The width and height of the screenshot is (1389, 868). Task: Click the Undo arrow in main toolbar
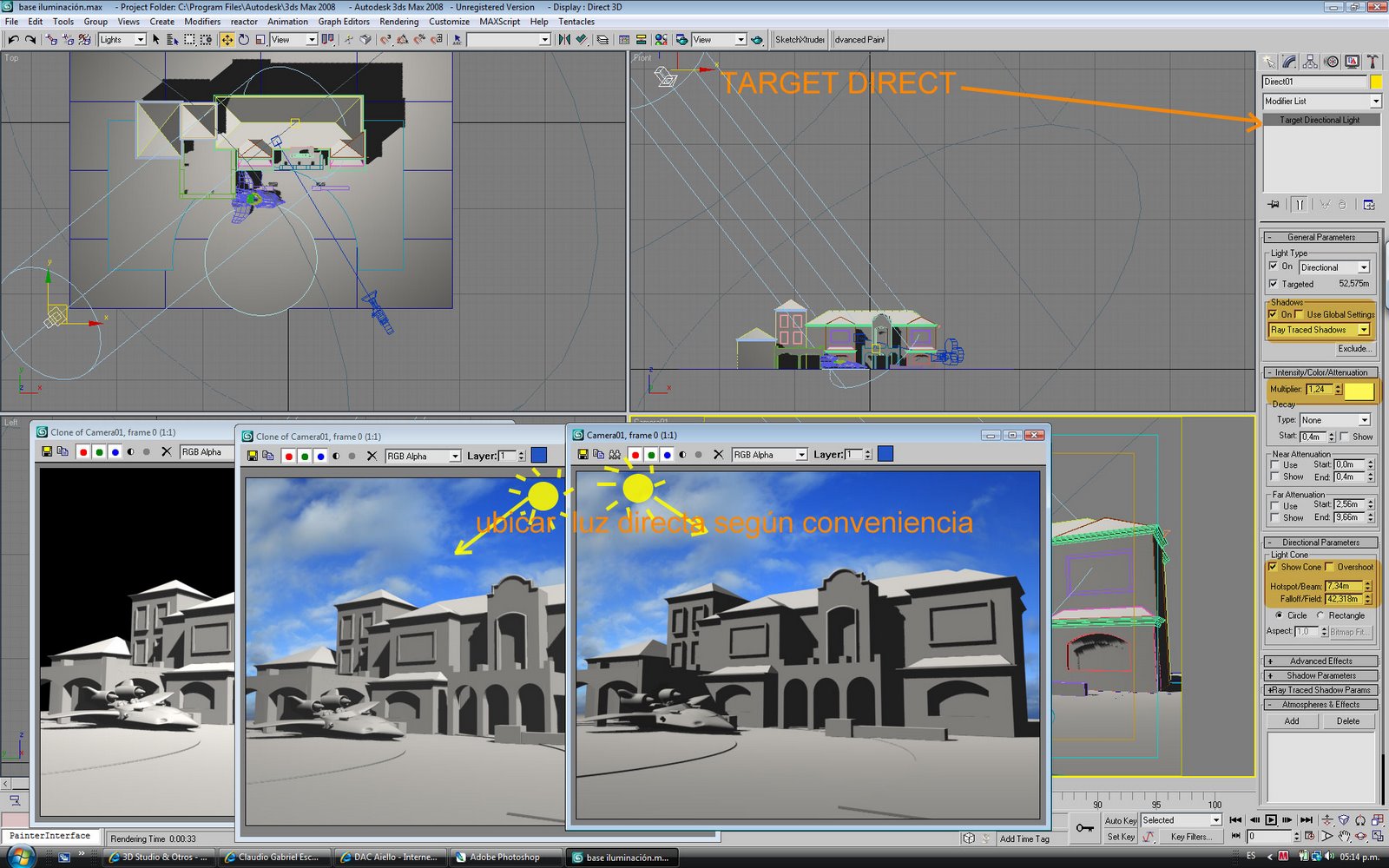[13, 39]
